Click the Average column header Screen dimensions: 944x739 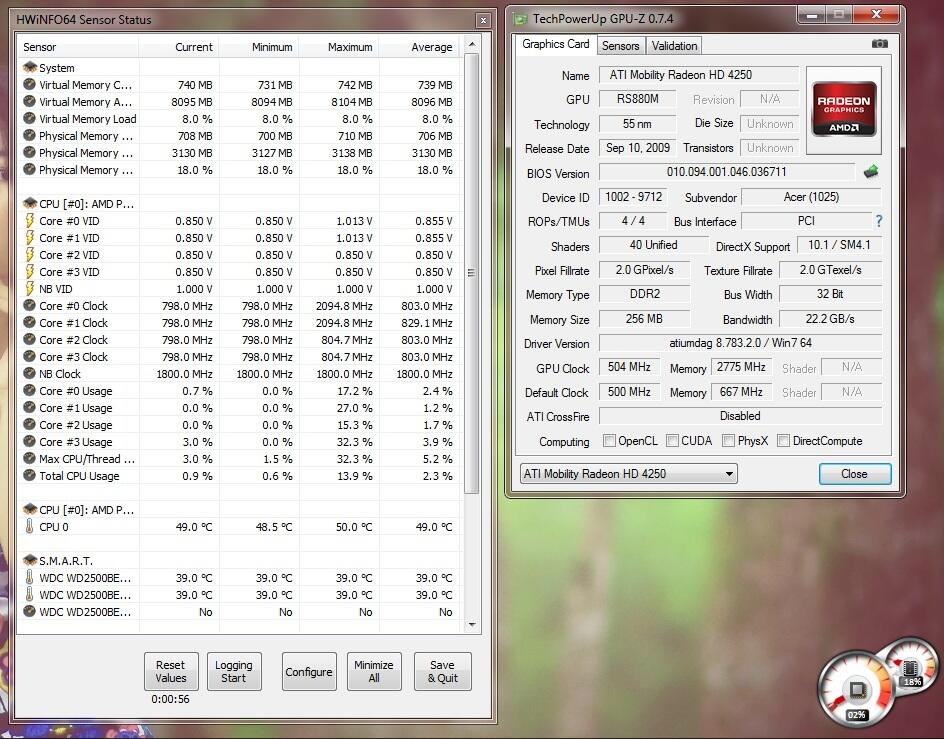419,47
